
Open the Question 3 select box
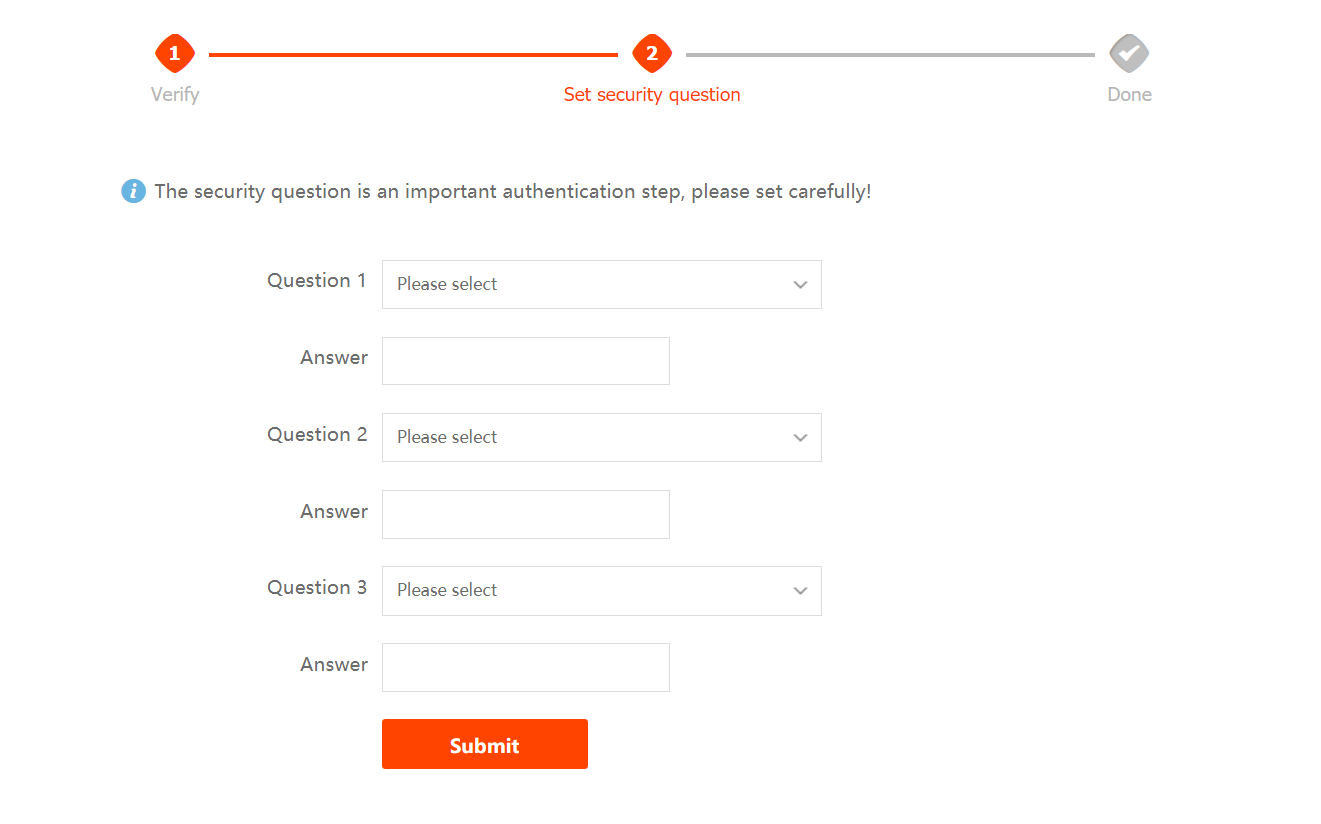602,590
